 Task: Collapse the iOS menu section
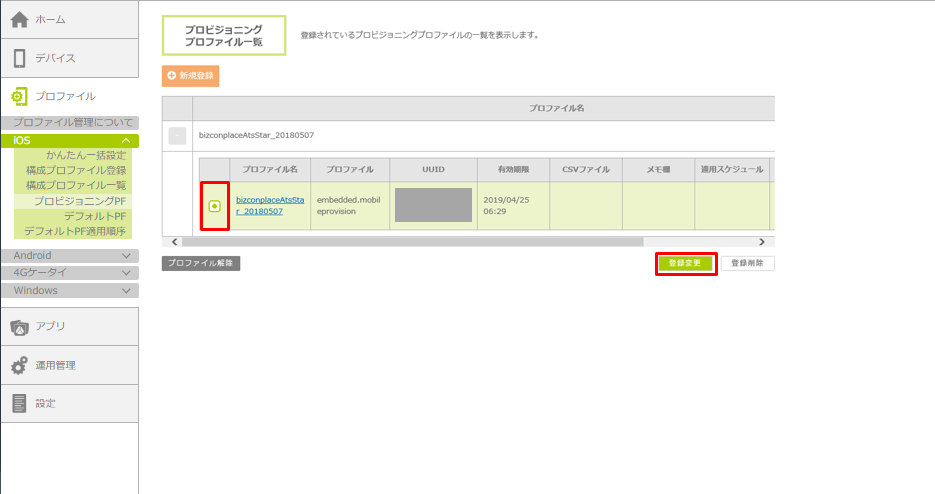click(125, 141)
